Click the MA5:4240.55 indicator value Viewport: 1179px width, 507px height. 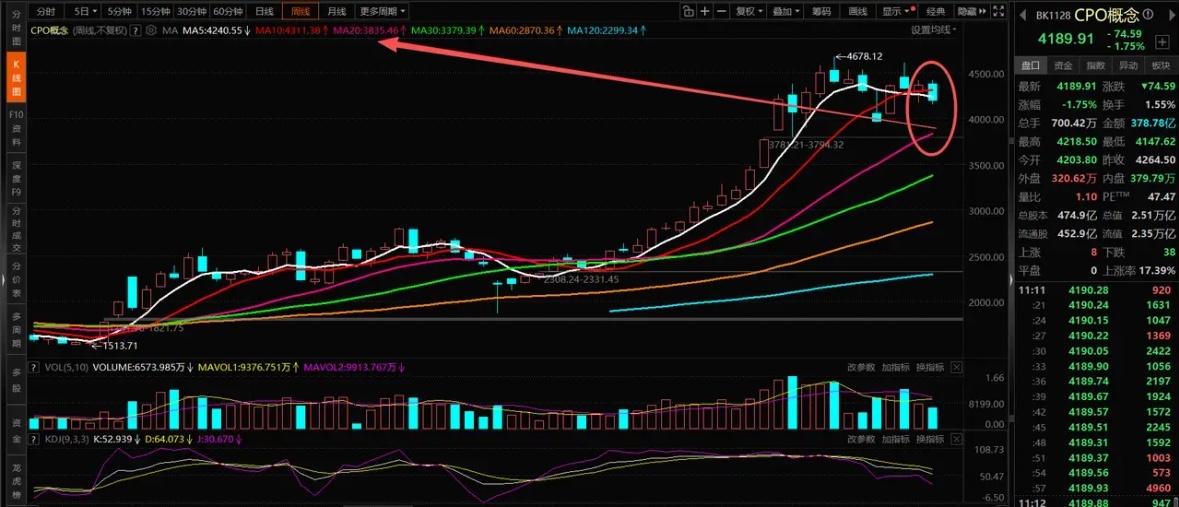tap(217, 30)
